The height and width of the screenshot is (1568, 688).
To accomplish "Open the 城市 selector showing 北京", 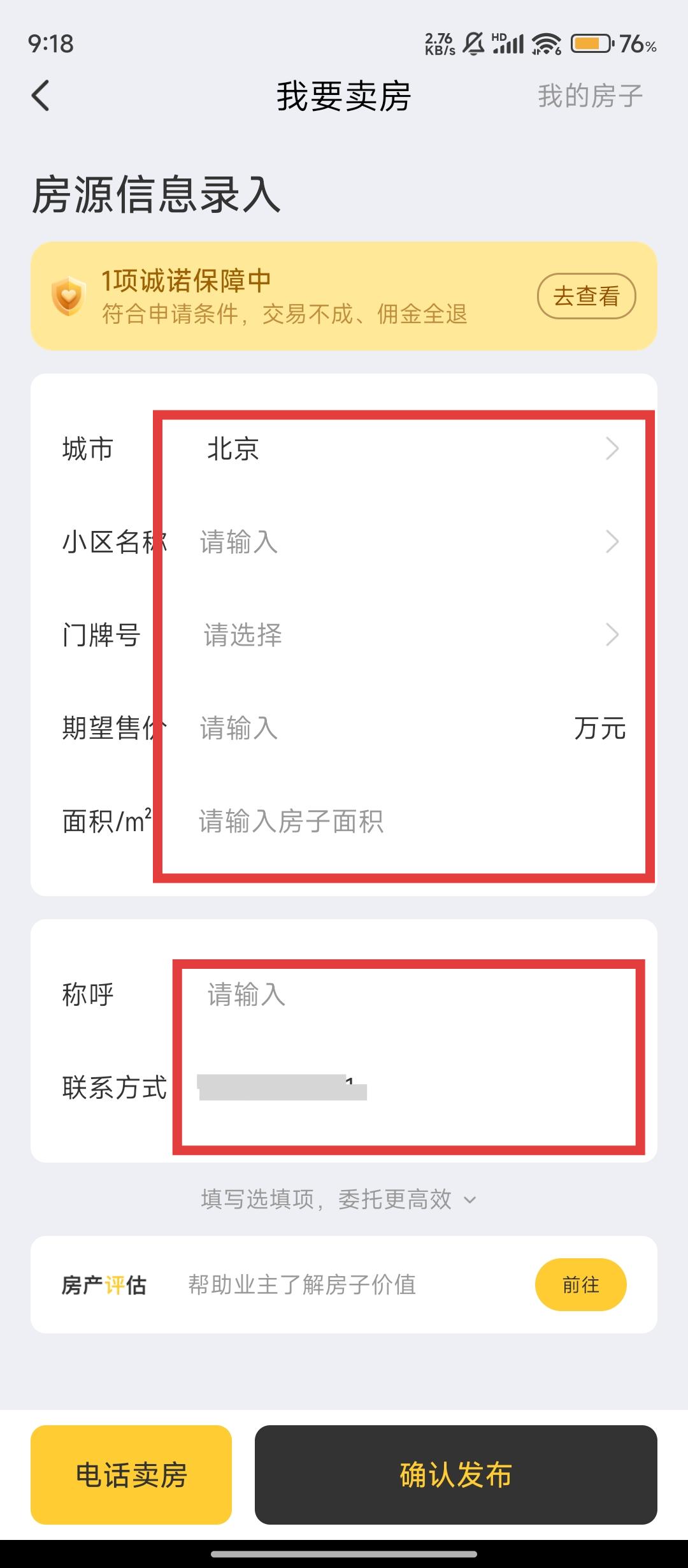I will [x=408, y=449].
